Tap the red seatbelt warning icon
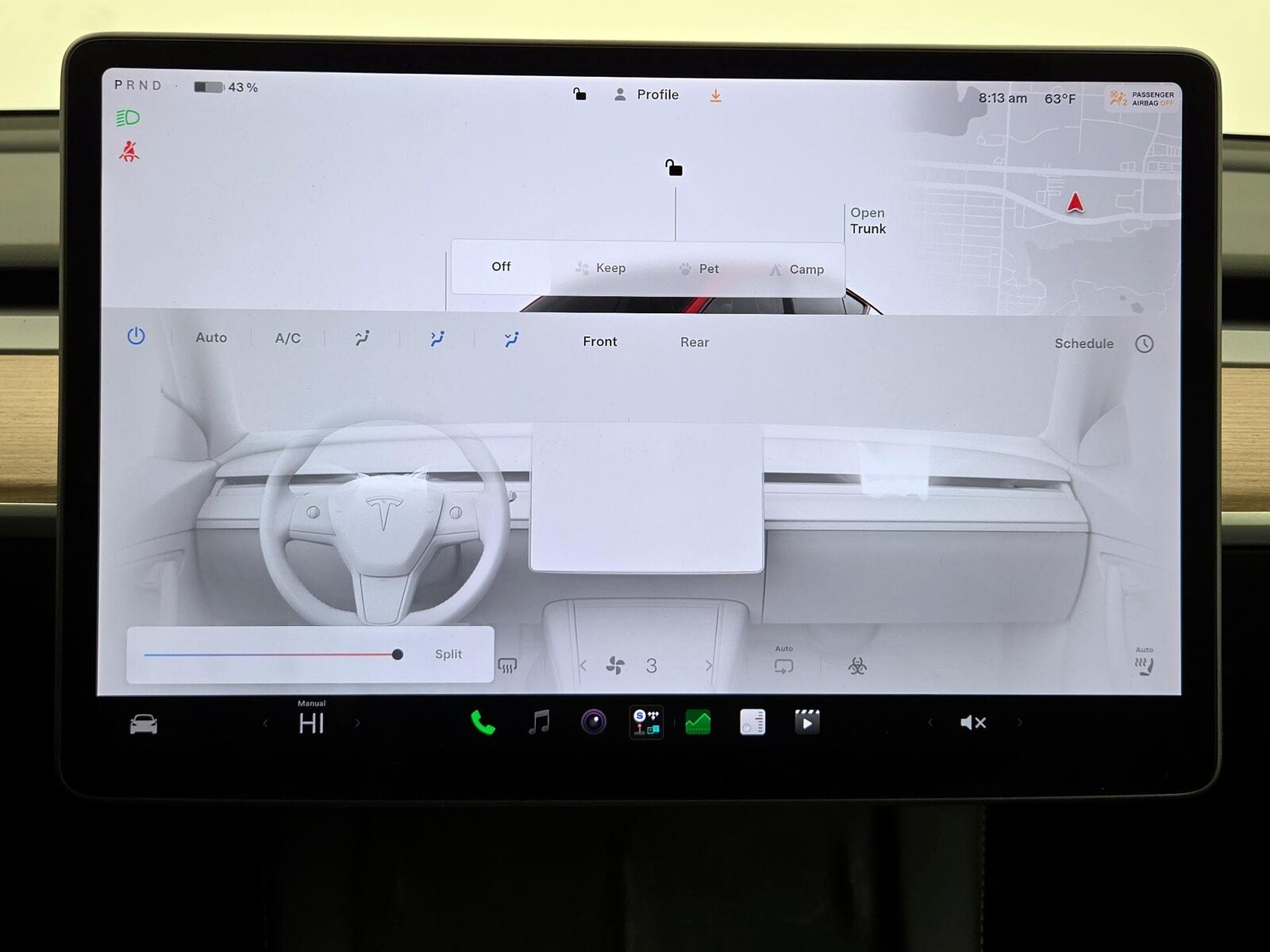This screenshot has height=952, width=1270. point(129,152)
